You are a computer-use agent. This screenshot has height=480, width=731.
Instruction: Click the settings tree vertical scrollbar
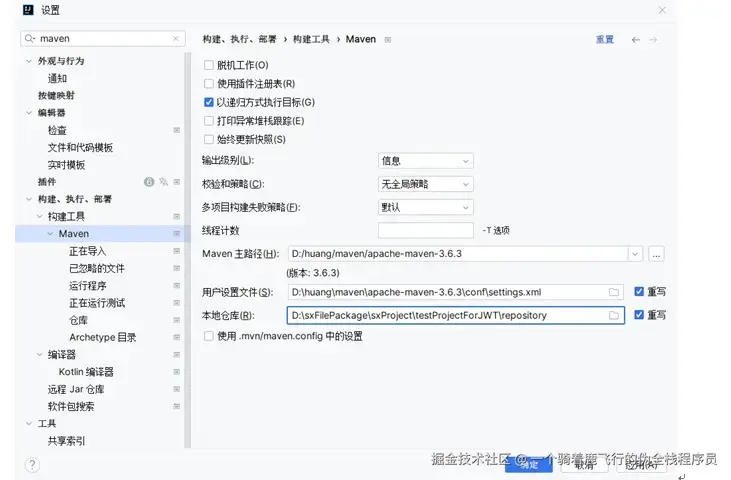(188, 250)
